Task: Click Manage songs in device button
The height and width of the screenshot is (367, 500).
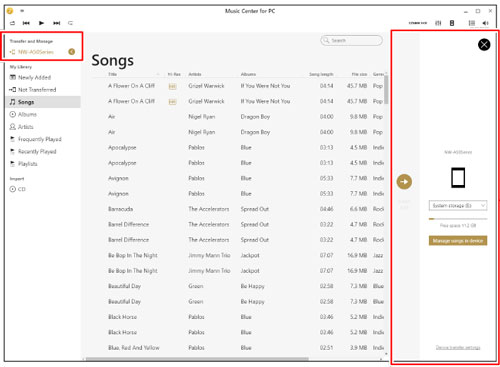Action: 458,241
